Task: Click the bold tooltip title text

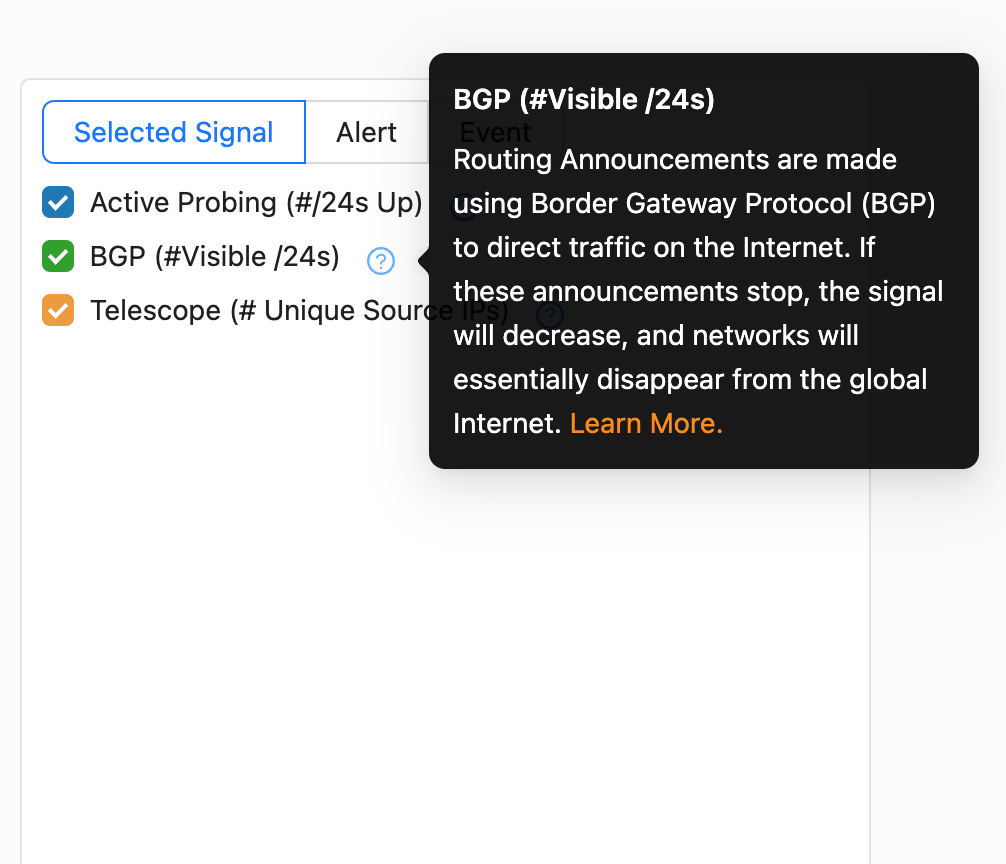Action: pos(584,100)
